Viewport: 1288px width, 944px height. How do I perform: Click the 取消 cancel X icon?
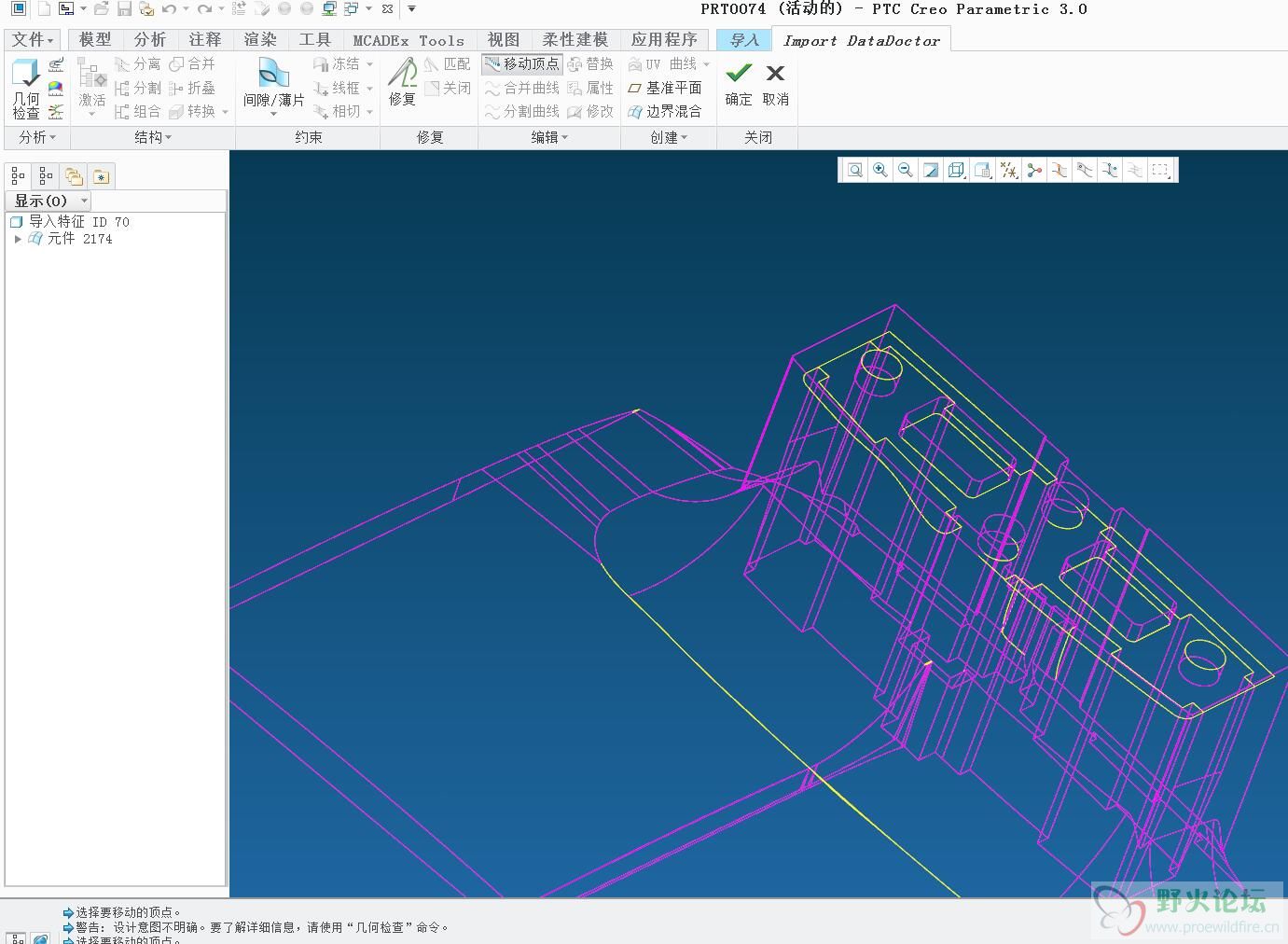pyautogui.click(x=775, y=74)
